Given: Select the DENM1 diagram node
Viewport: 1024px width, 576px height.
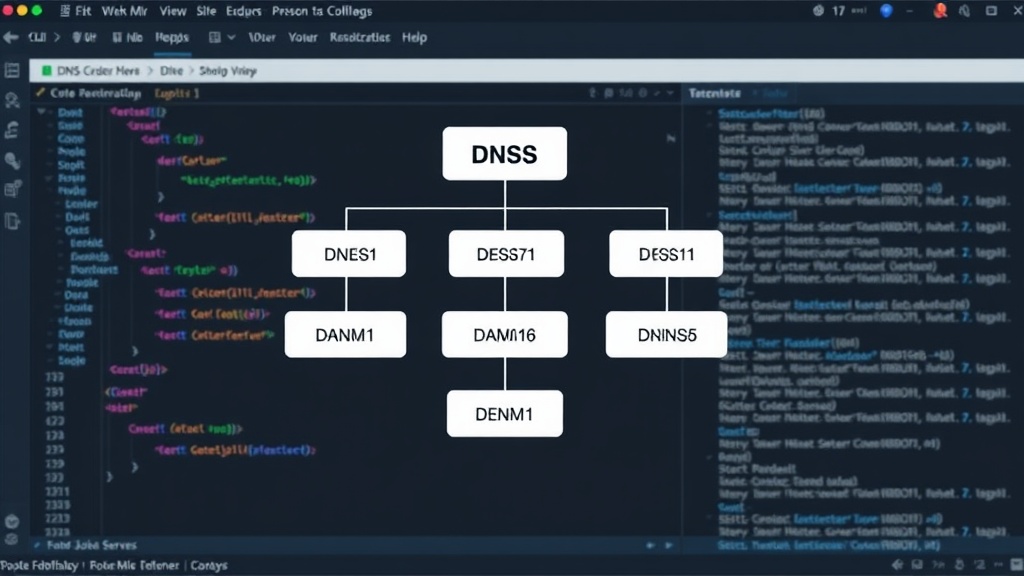Looking at the screenshot, I should point(505,413).
